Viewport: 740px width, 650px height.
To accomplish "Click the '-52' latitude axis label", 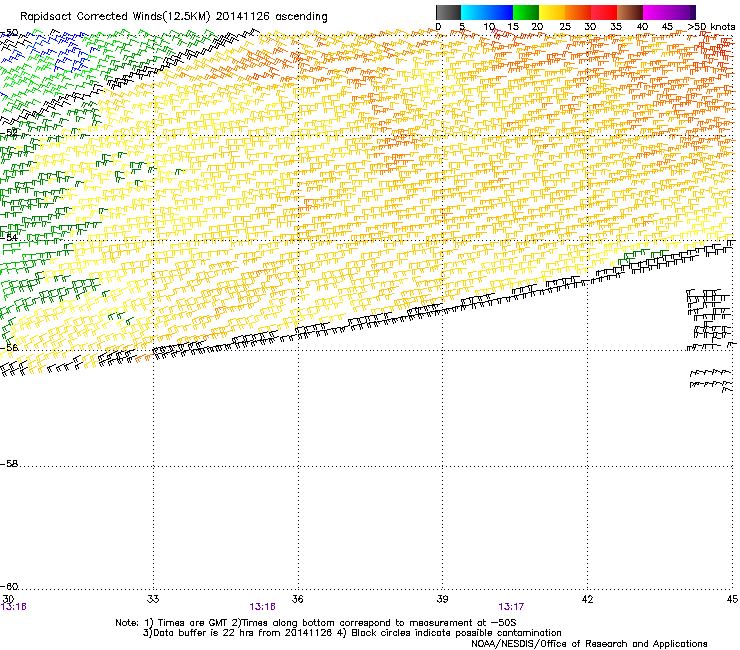I will 9,133.
